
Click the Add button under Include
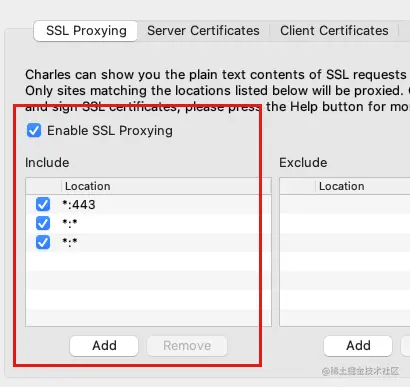tap(104, 346)
